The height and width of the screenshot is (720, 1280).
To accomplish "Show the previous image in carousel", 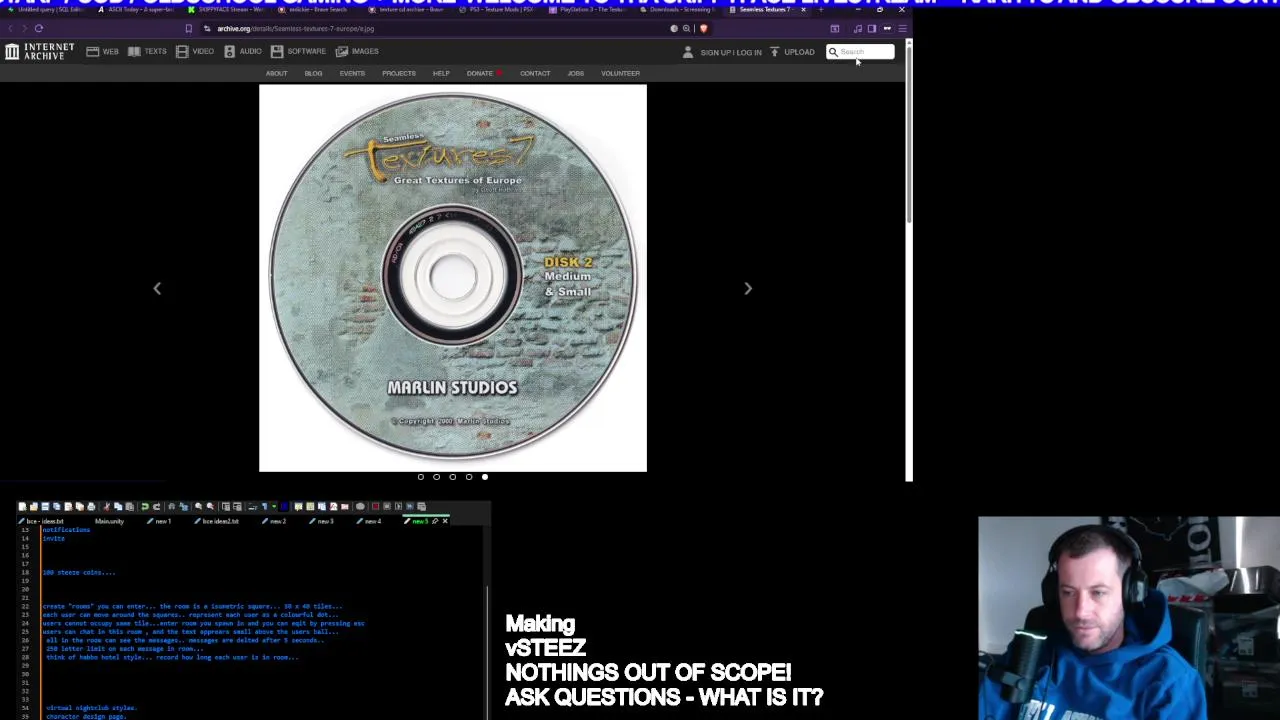I will (x=157, y=288).
